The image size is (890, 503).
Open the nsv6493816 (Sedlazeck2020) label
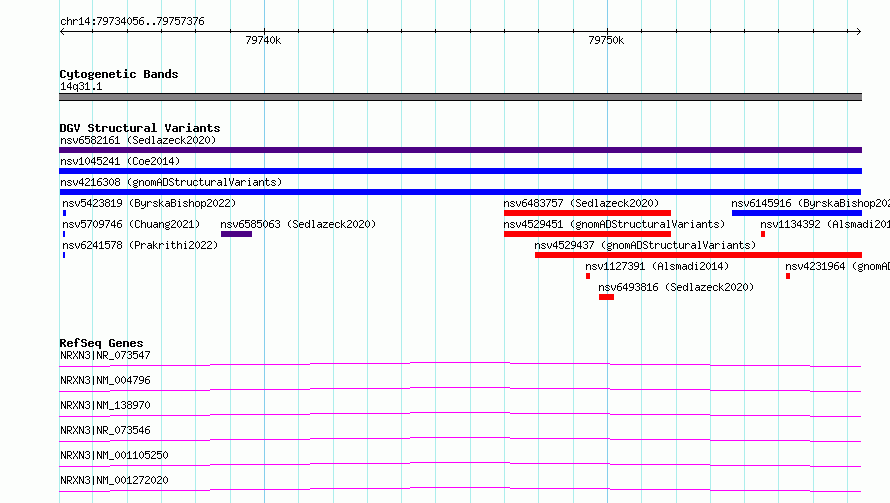(x=676, y=287)
